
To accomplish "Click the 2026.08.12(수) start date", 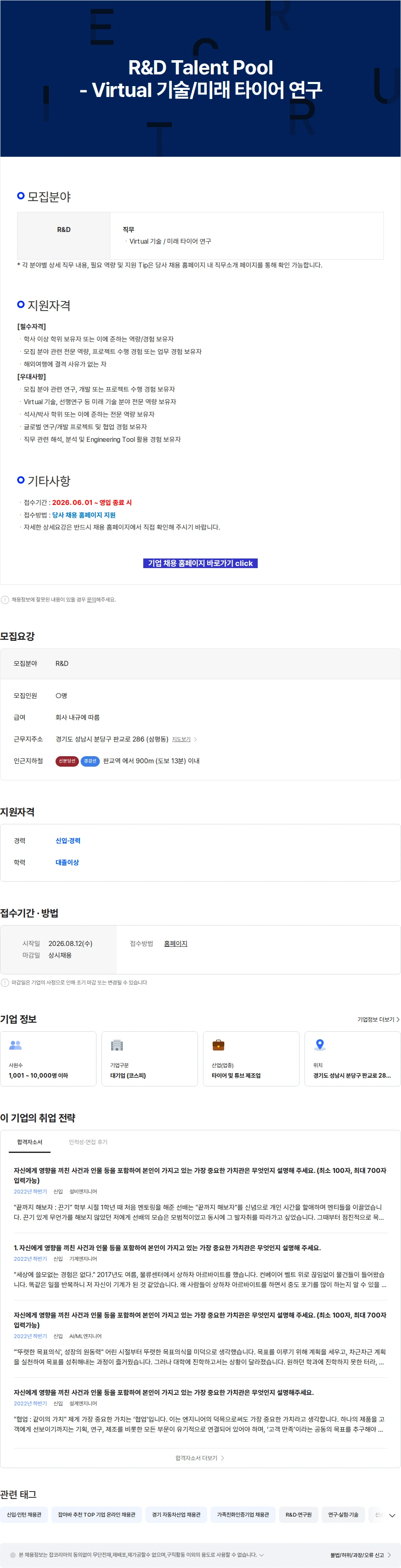I will (x=71, y=943).
